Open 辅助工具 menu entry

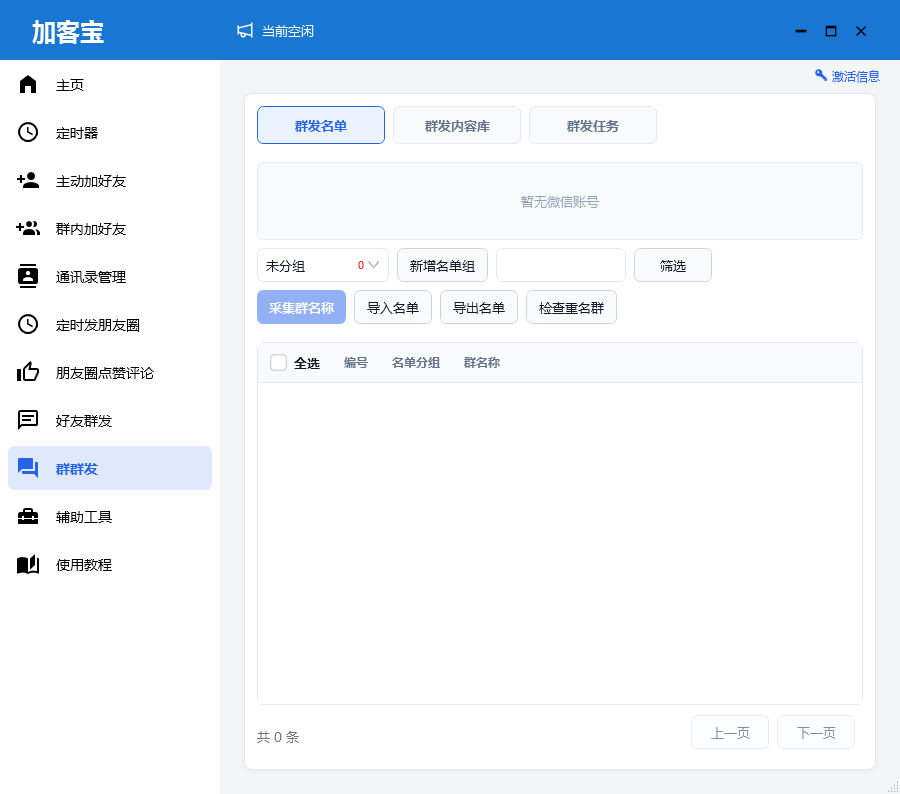[110, 517]
